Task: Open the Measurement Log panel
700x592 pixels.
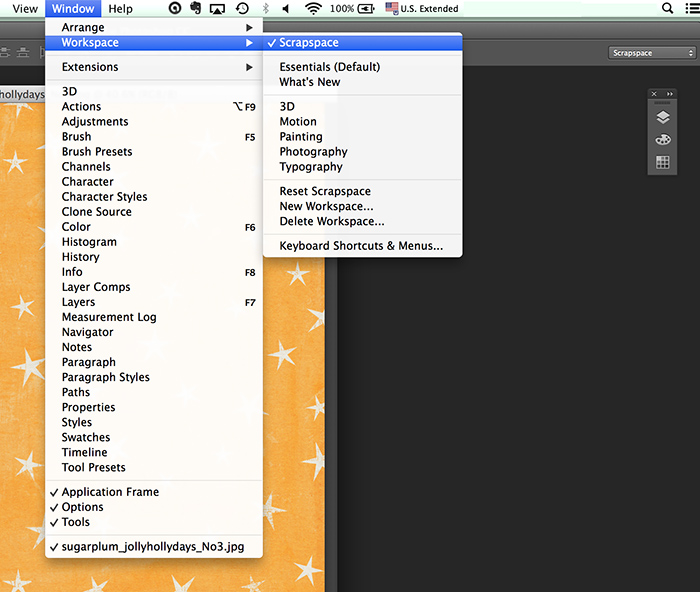Action: pos(154,317)
